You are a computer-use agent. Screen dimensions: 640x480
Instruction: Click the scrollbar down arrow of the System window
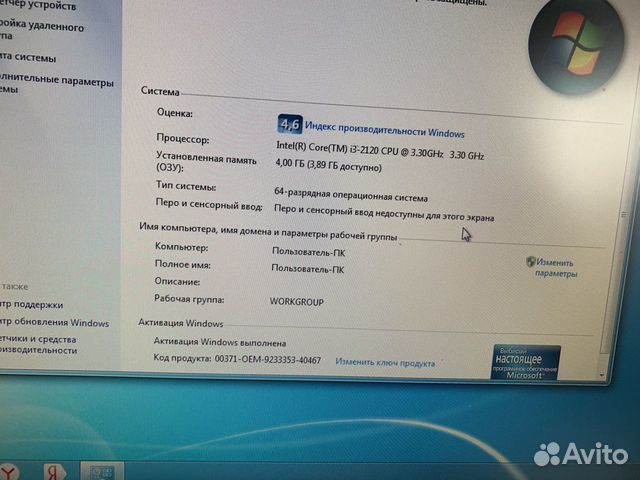[x=602, y=375]
